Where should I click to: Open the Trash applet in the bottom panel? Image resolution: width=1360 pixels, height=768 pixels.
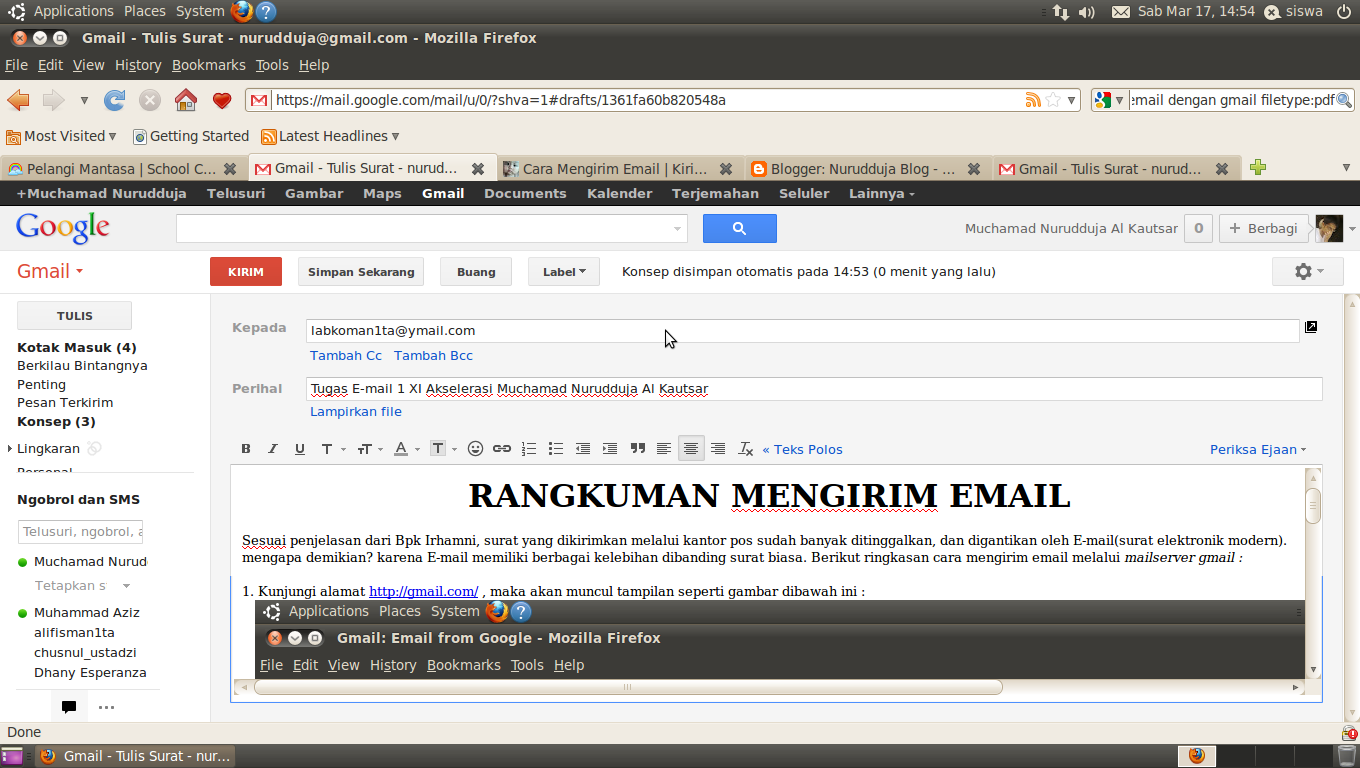point(1347,756)
